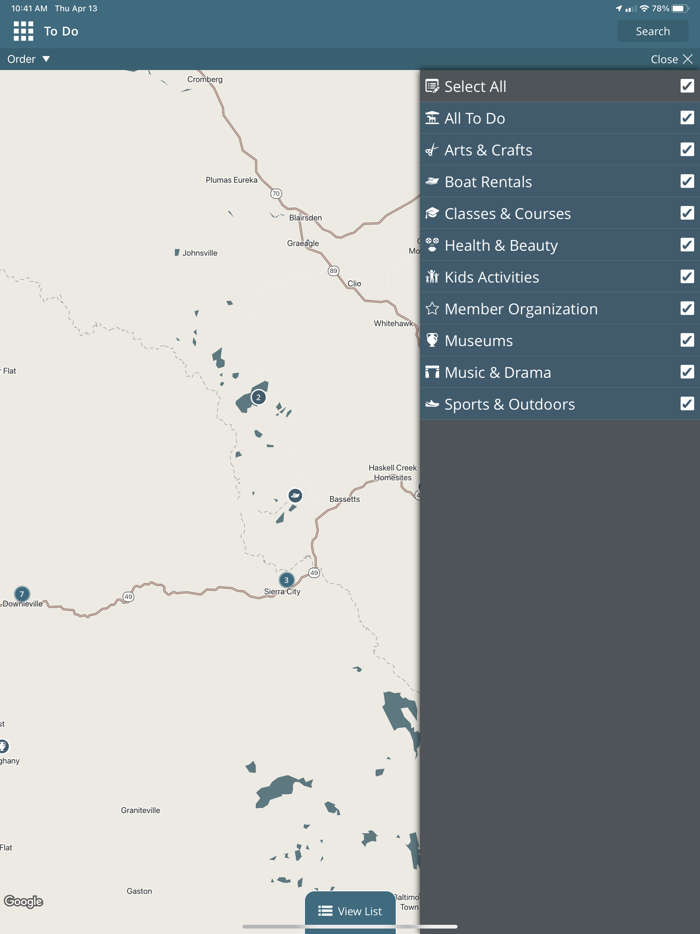This screenshot has width=700, height=934.
Task: Toggle the Select All checkbox
Action: click(x=687, y=86)
